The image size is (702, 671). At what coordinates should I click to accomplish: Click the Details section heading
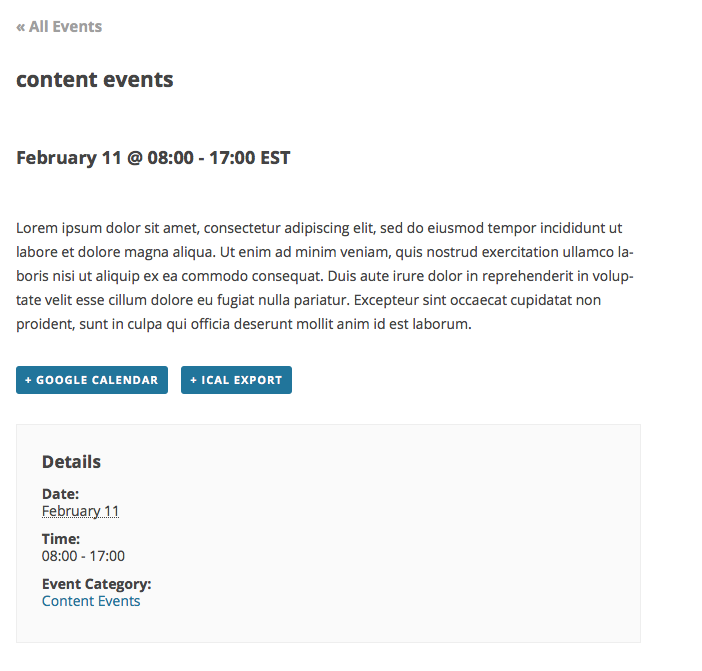click(x=71, y=462)
